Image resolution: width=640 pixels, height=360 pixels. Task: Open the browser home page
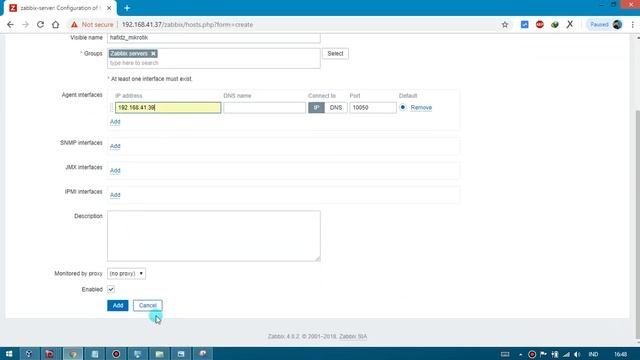[56, 24]
